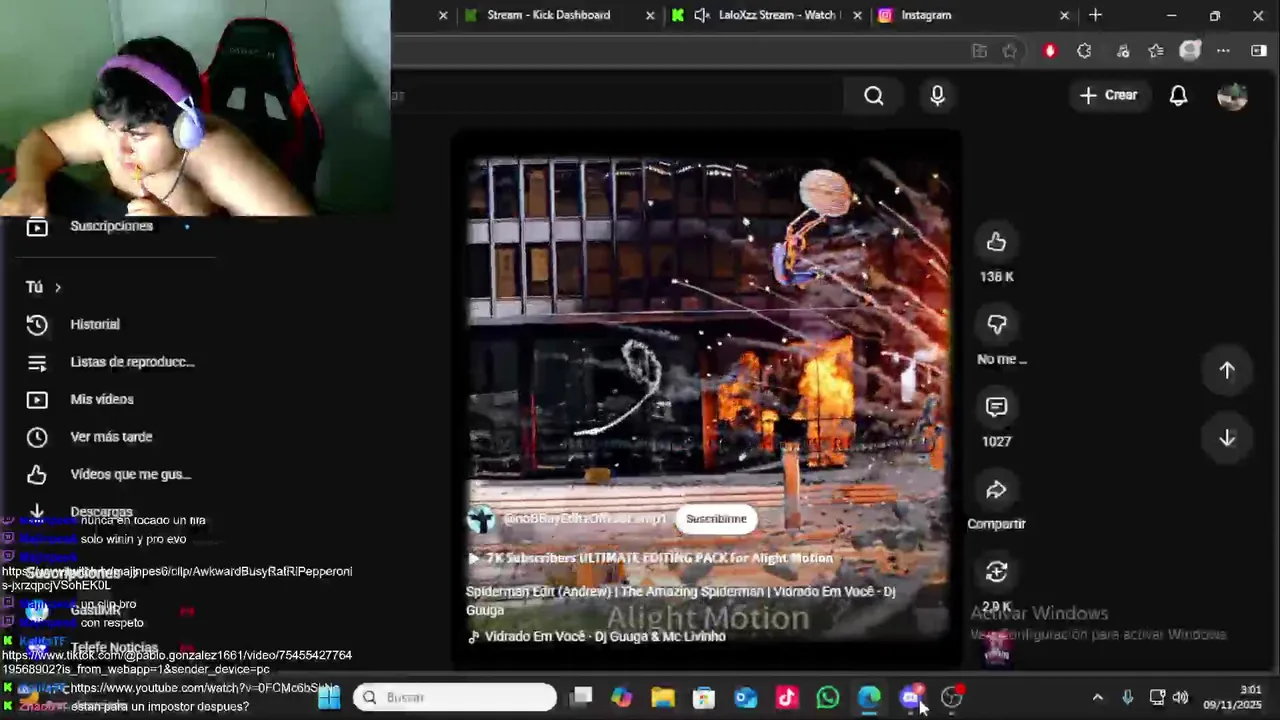Switch to LaloXzz Stream tab
The width and height of the screenshot is (1280, 720).
coord(766,15)
